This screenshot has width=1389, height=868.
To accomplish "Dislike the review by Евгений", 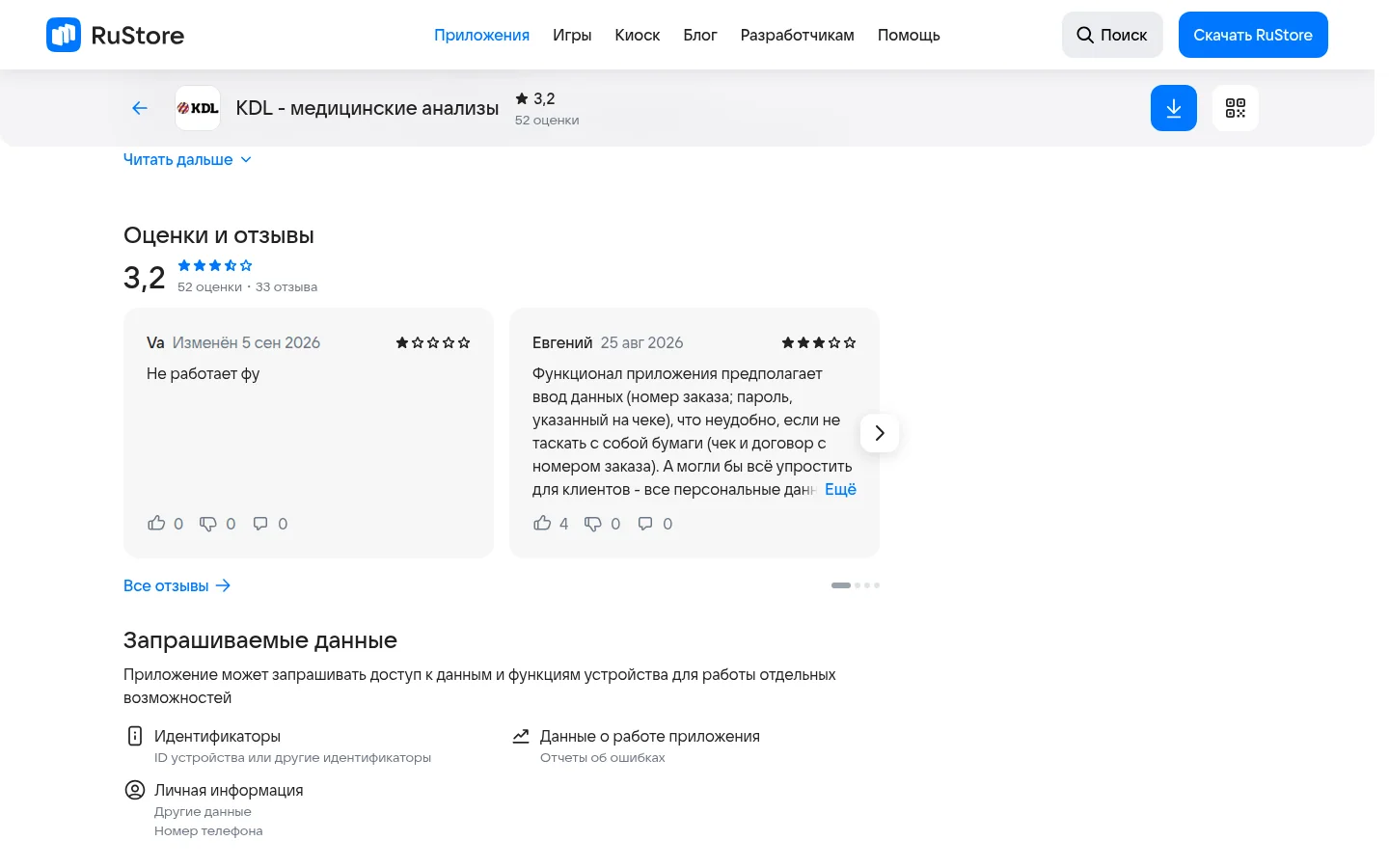I will pyautogui.click(x=593, y=524).
